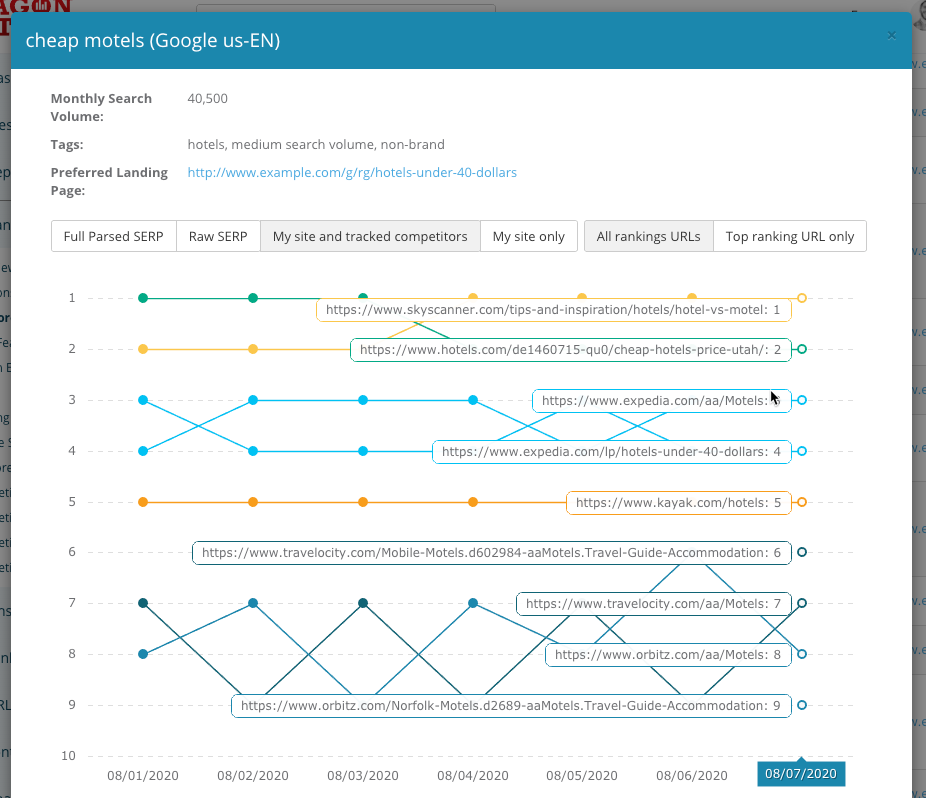Choose Top ranking URL only option
The image size is (926, 798).
[790, 237]
